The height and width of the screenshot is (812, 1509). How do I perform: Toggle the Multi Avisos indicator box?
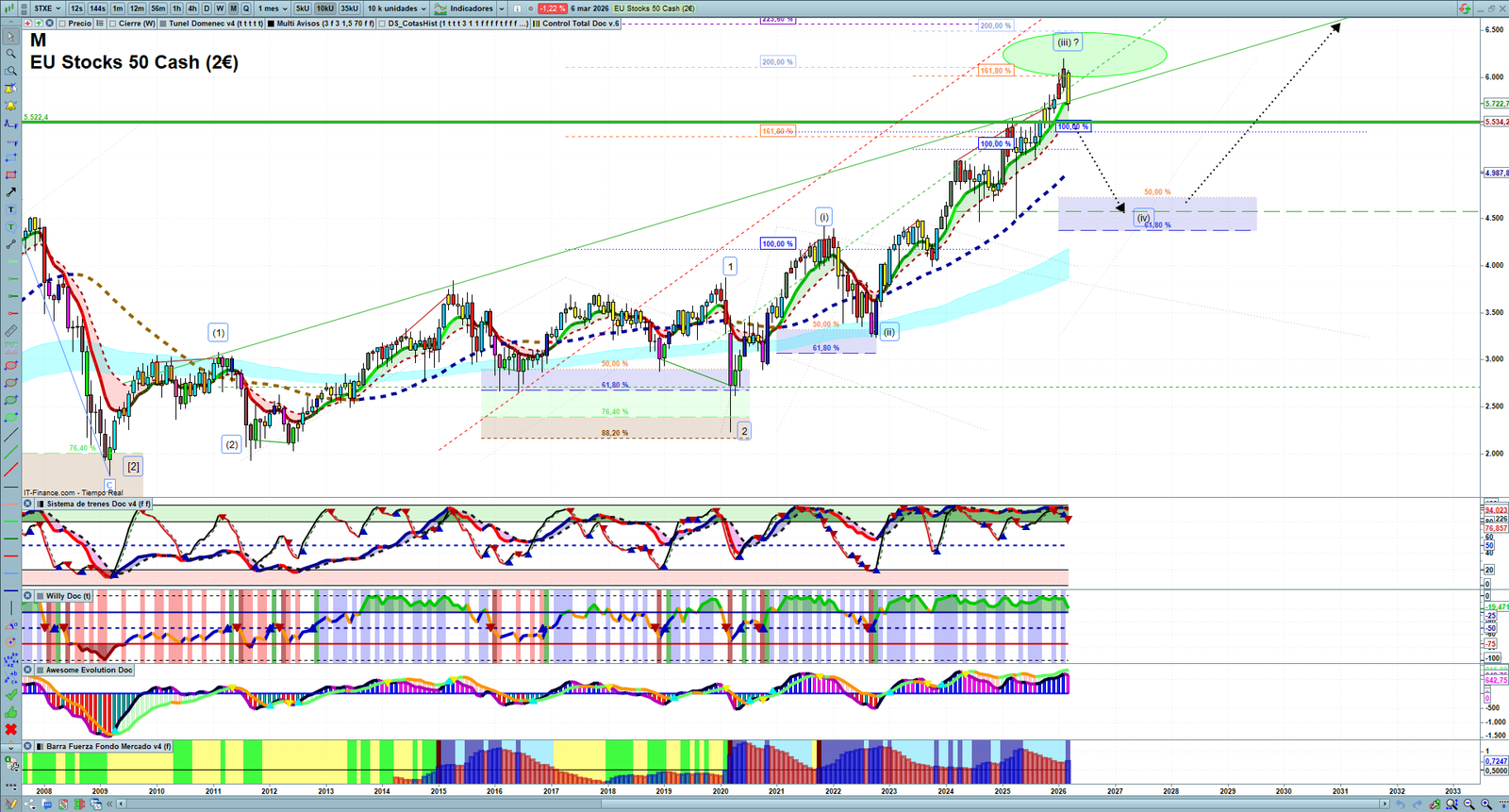pyautogui.click(x=271, y=24)
